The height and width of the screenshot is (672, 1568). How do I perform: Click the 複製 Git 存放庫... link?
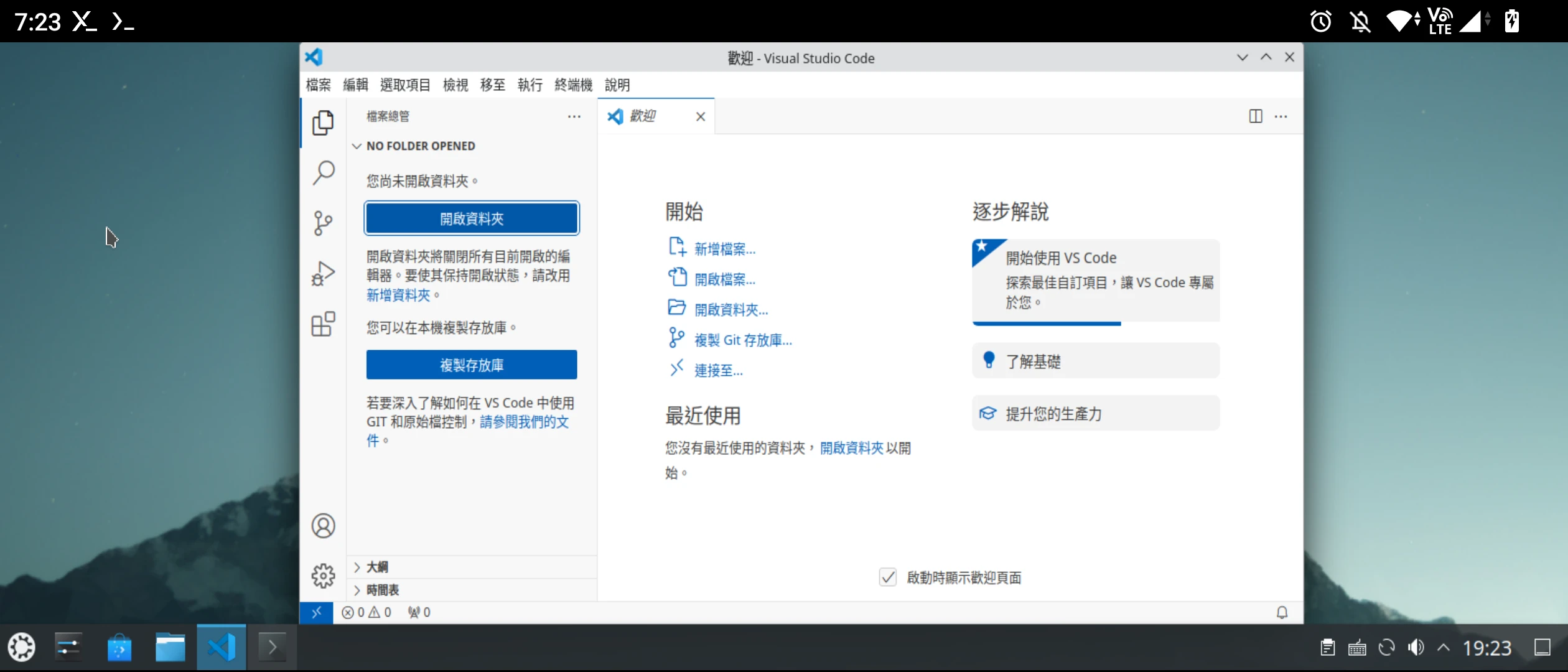(742, 340)
